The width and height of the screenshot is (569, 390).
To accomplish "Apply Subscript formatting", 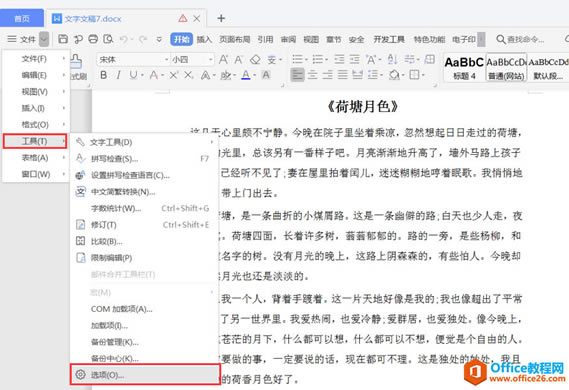I will pyautogui.click(x=188, y=75).
